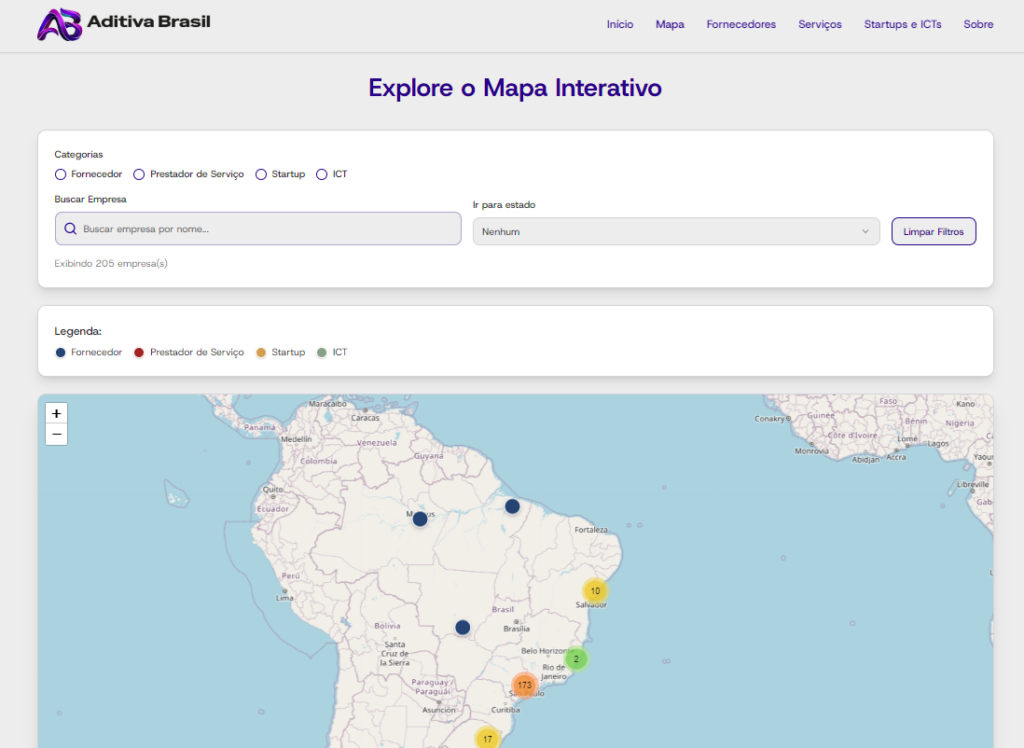Click the search magnifier icon
The image size is (1024, 748).
point(71,230)
